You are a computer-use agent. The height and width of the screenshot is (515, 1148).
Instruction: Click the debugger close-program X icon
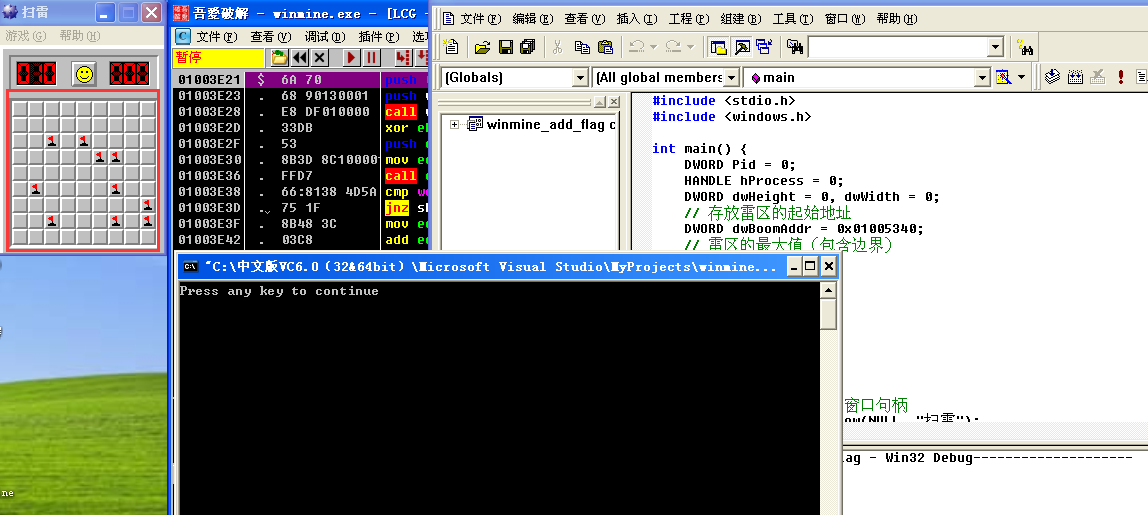320,57
